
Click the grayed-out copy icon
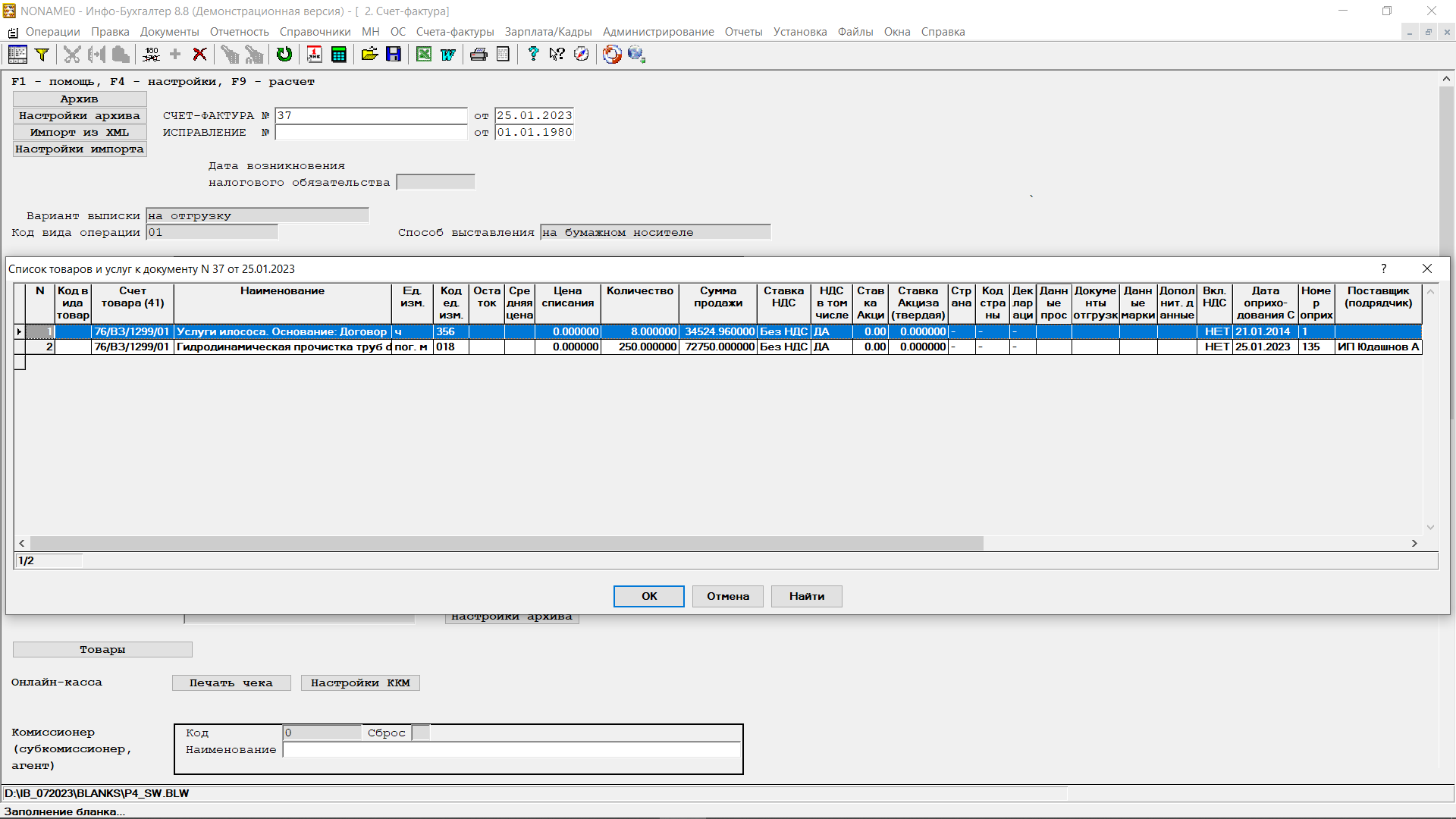(x=96, y=54)
